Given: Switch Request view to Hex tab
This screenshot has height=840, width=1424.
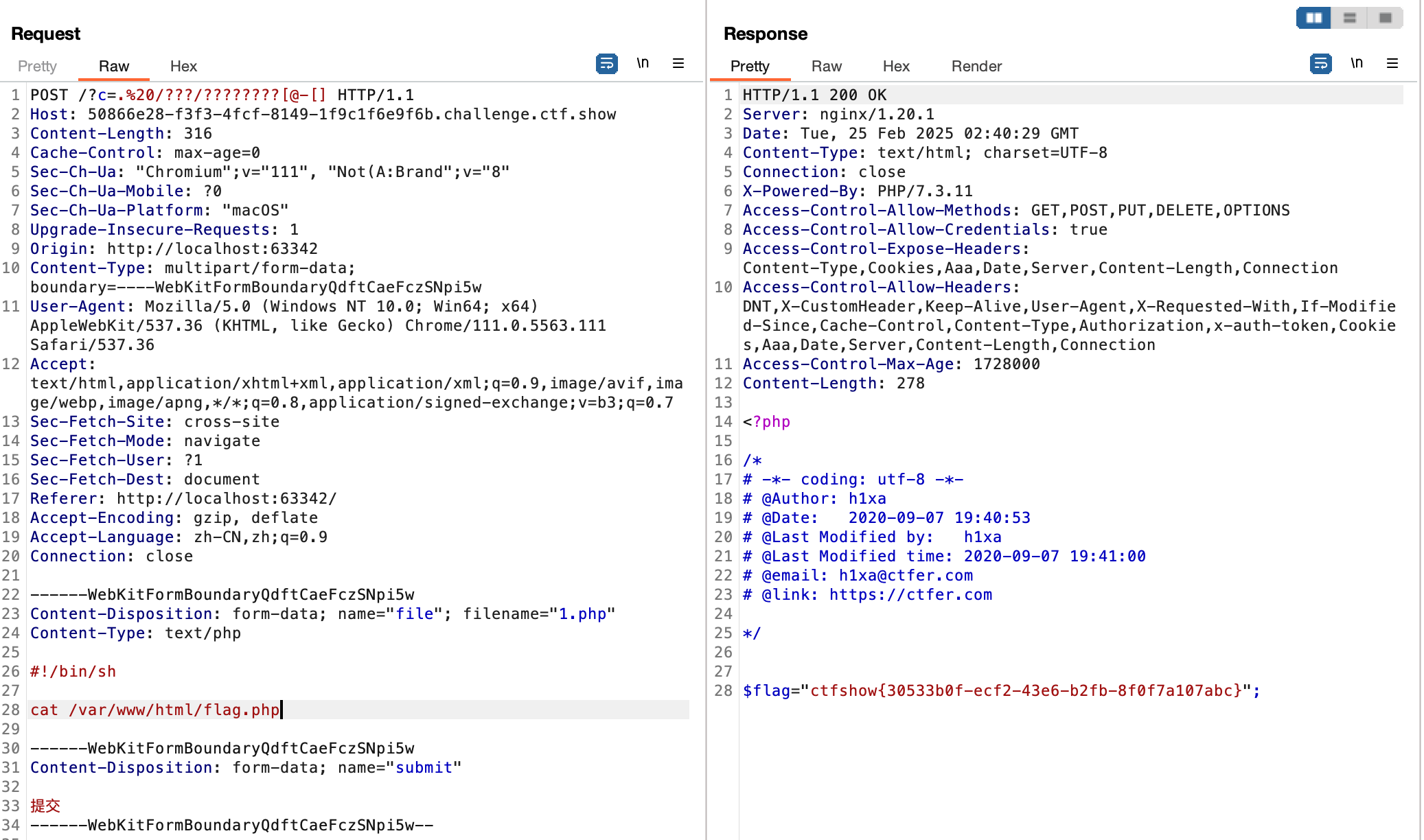Looking at the screenshot, I should [x=183, y=66].
